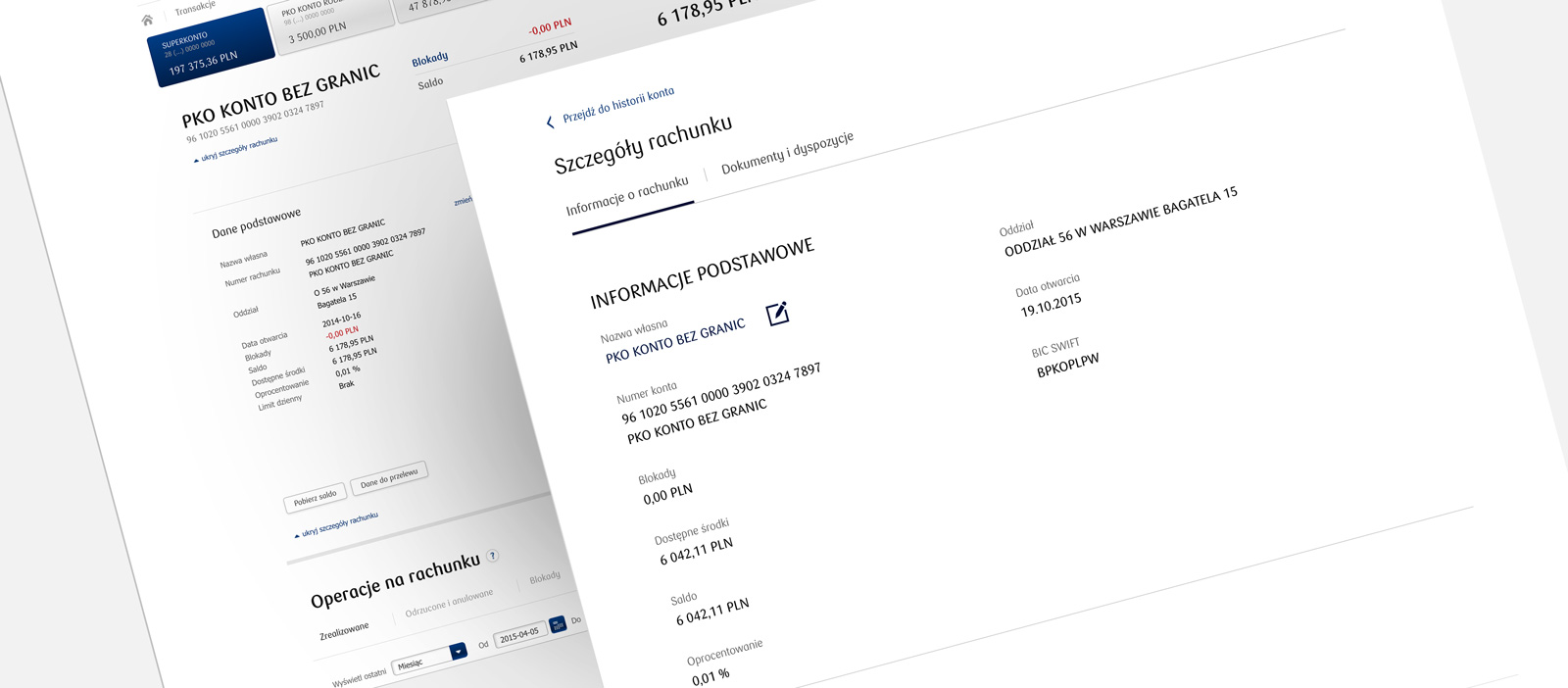Click the INFORMACJE PODSTAWOWE heading

tap(702, 273)
